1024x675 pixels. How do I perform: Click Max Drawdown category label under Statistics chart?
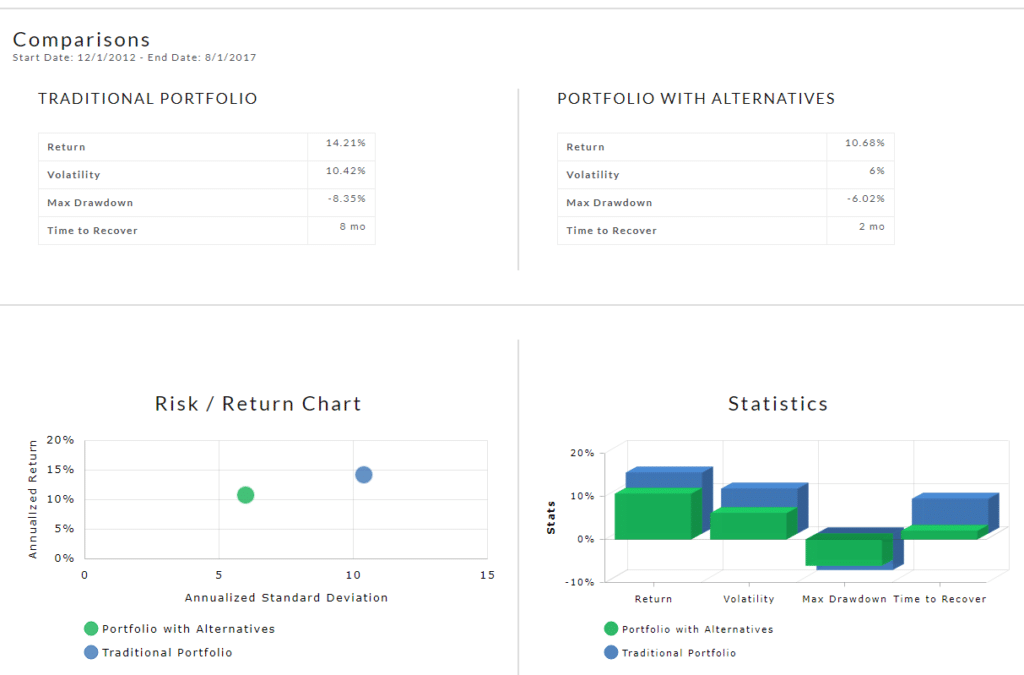coord(844,599)
